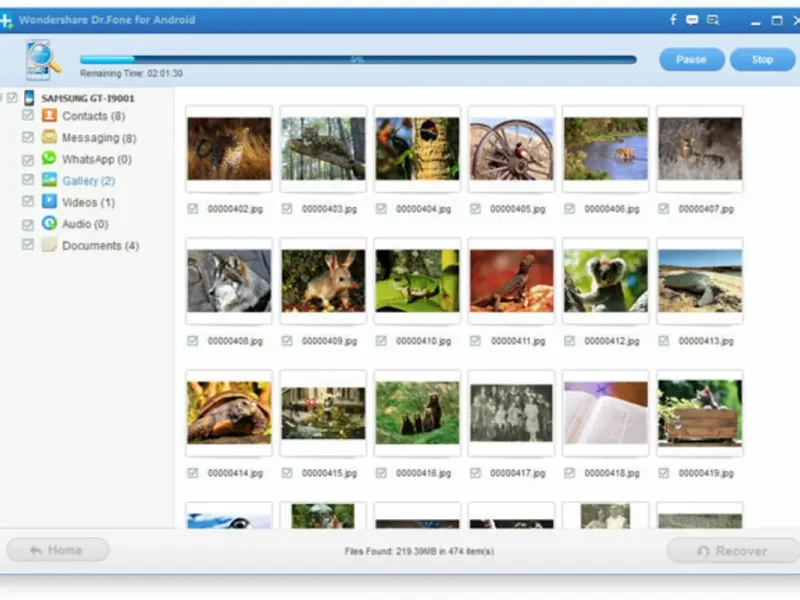800x600 pixels.
Task: Select the green frog thumbnail 00000410.jpg
Action: click(417, 281)
